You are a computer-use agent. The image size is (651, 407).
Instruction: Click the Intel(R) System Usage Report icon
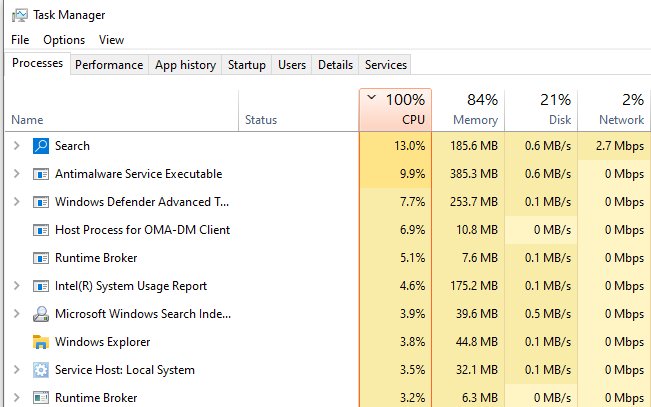pos(41,286)
